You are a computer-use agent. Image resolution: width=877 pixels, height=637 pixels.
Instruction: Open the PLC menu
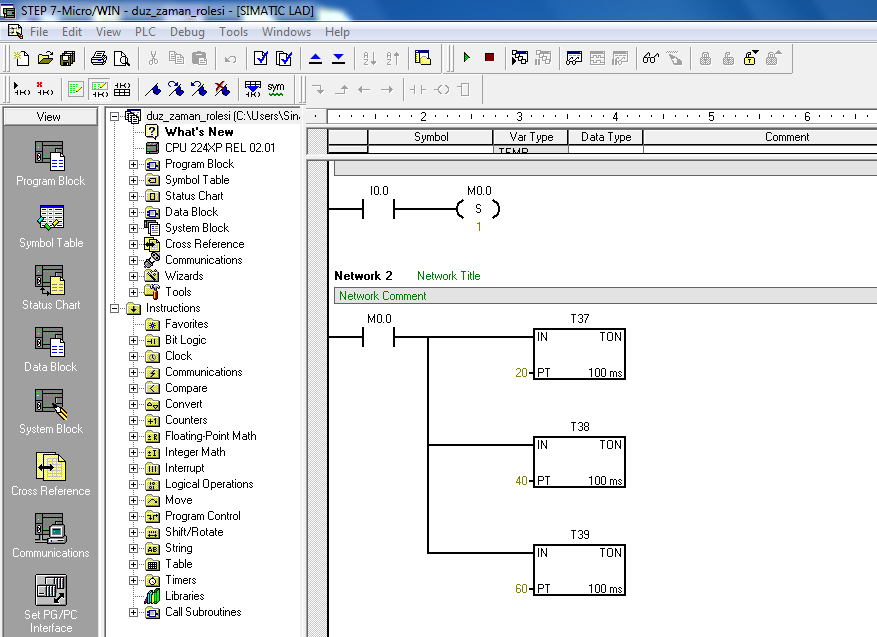point(145,32)
